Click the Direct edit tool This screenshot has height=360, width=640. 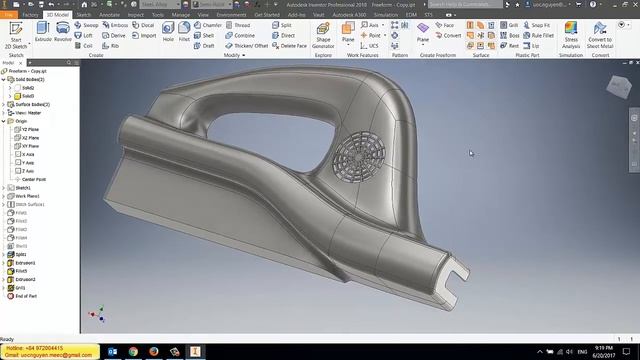click(283, 36)
